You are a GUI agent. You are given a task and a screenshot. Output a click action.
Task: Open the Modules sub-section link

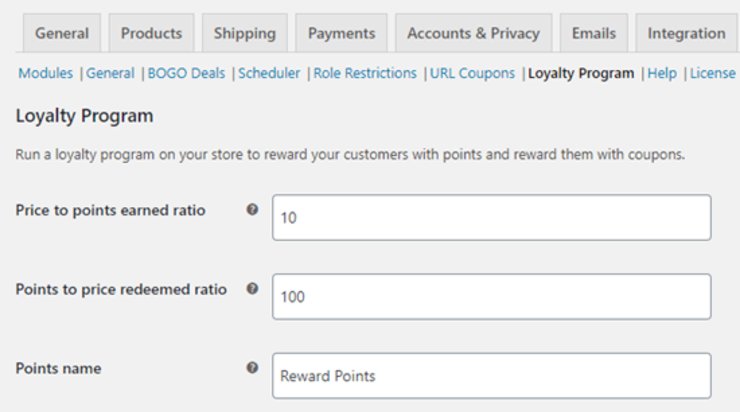[x=45, y=73]
